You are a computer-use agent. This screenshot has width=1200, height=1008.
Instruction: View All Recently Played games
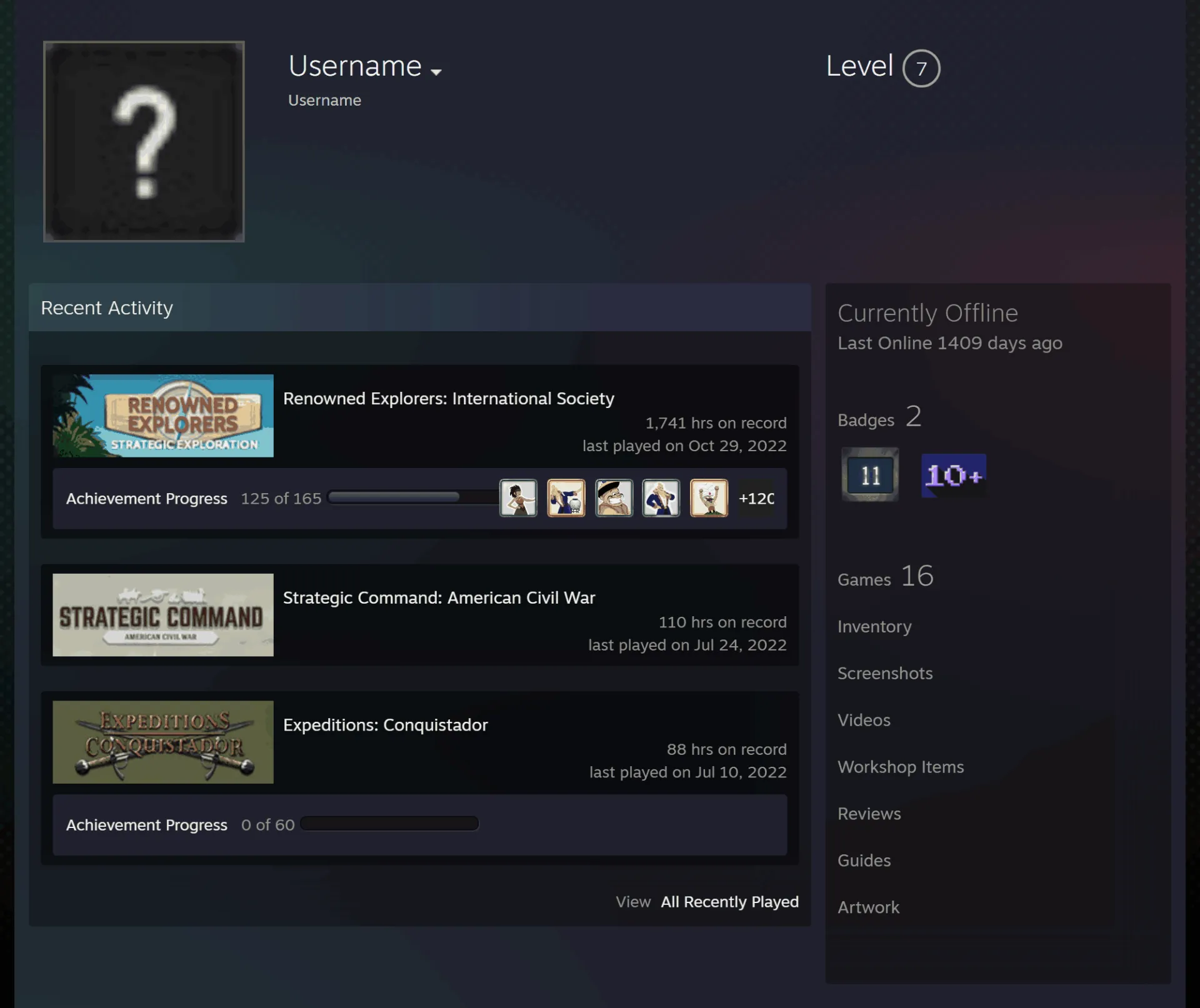tap(730, 902)
